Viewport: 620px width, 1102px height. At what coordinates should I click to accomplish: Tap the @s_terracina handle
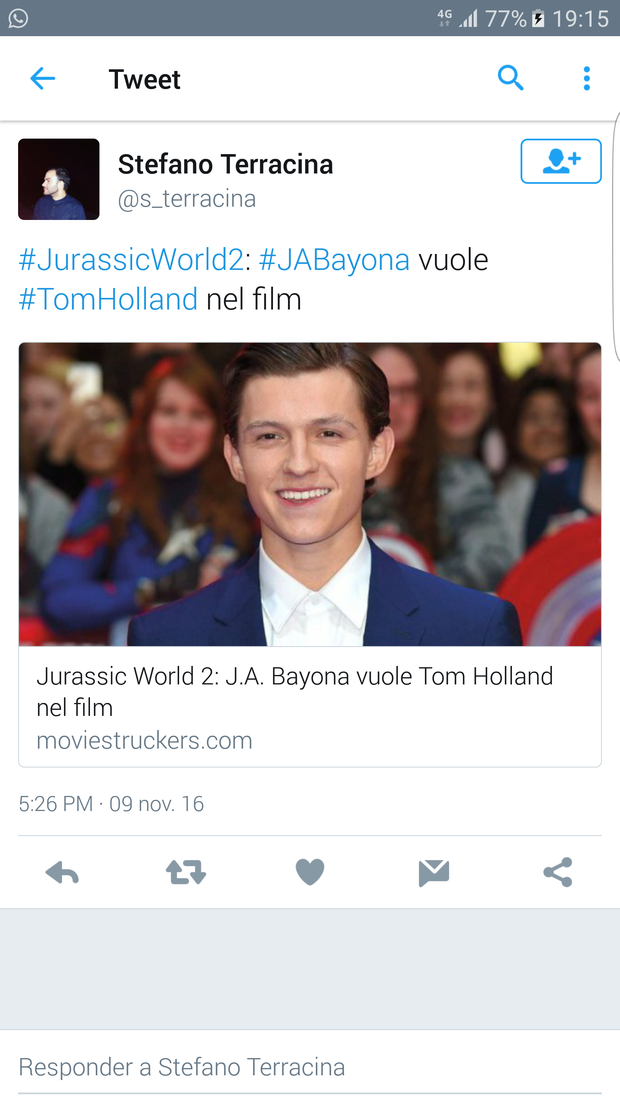[x=187, y=199]
